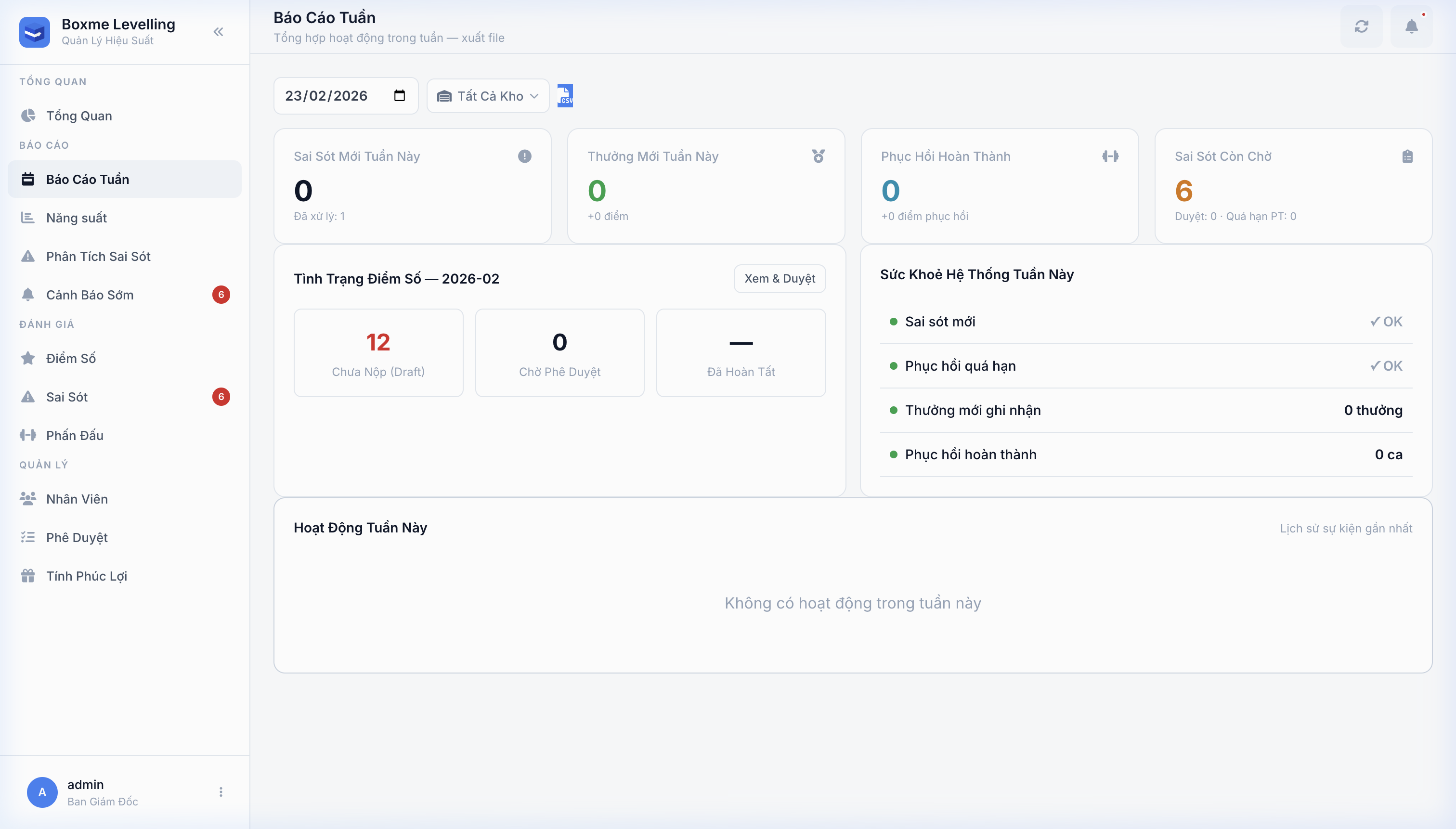This screenshot has width=1456, height=829.
Task: Open admin user options menu
Action: (221, 792)
